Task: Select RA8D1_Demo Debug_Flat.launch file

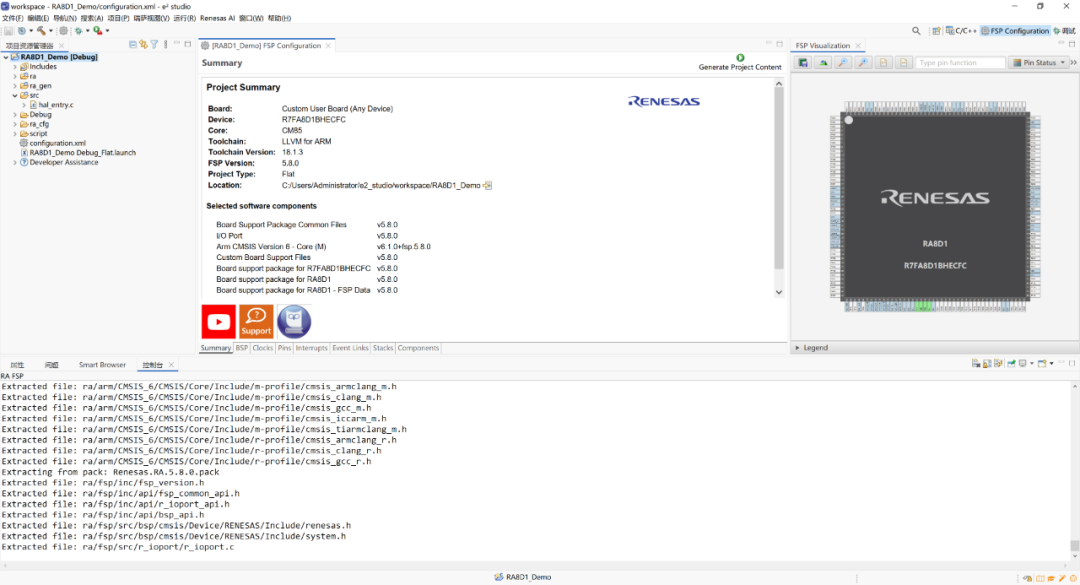Action: pos(83,153)
